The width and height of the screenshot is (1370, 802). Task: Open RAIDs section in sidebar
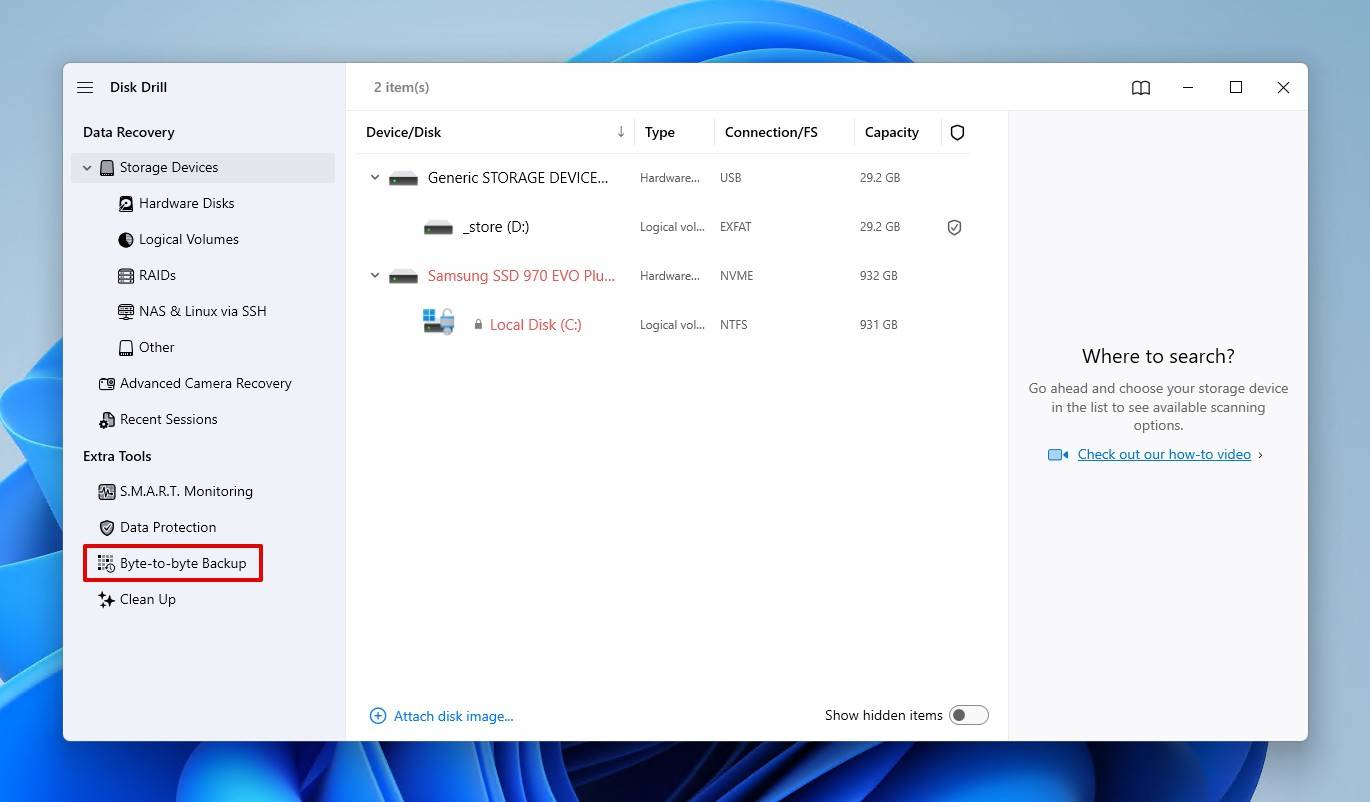157,276
